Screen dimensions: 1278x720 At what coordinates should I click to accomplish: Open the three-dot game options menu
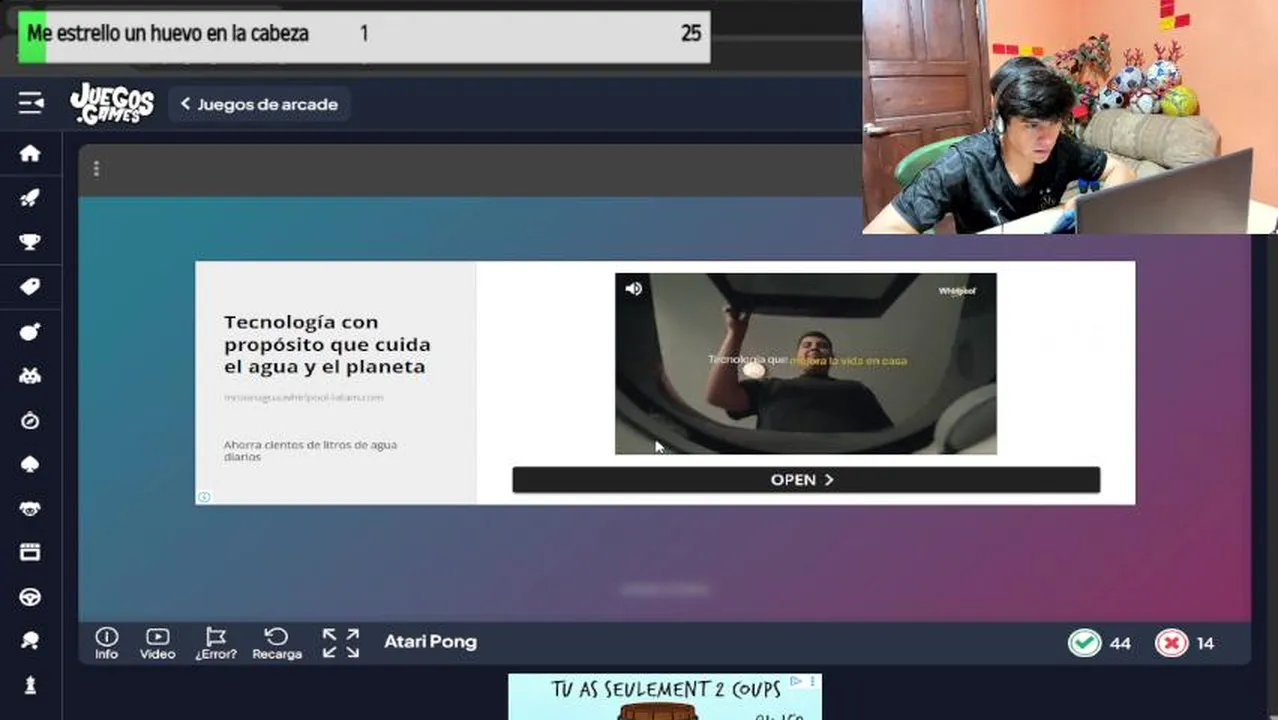[x=96, y=168]
